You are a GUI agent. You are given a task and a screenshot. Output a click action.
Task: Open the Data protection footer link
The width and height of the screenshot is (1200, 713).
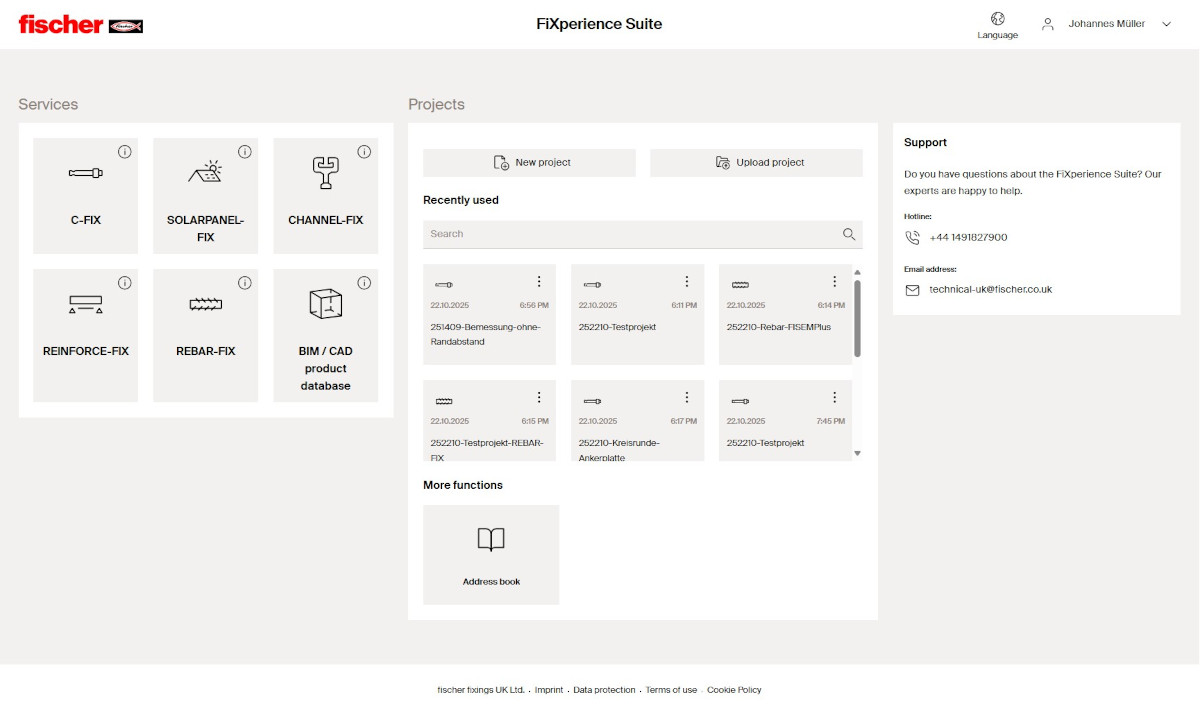coord(604,690)
